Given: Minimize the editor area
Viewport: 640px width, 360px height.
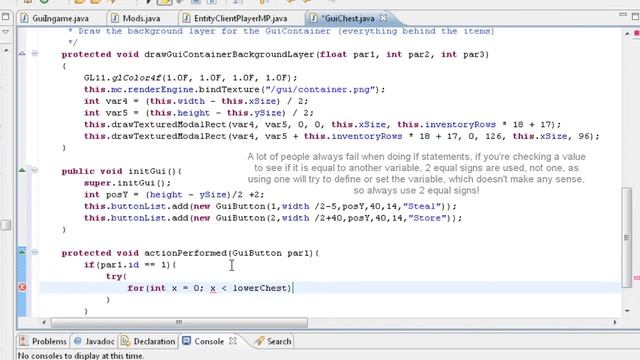Looking at the screenshot, I should coord(623,15).
